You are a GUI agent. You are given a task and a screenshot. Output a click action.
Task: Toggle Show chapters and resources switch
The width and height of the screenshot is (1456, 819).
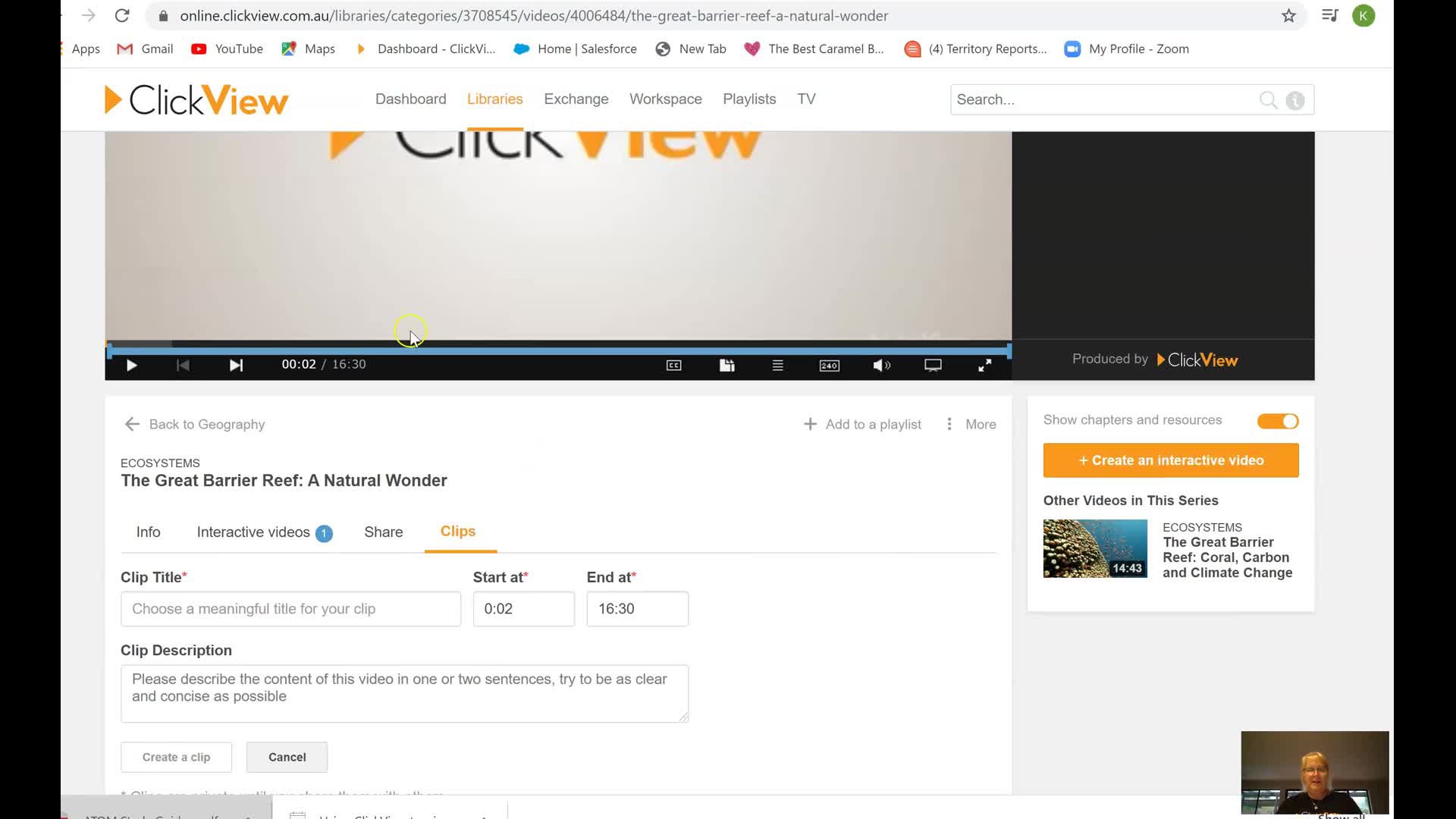pos(1278,421)
